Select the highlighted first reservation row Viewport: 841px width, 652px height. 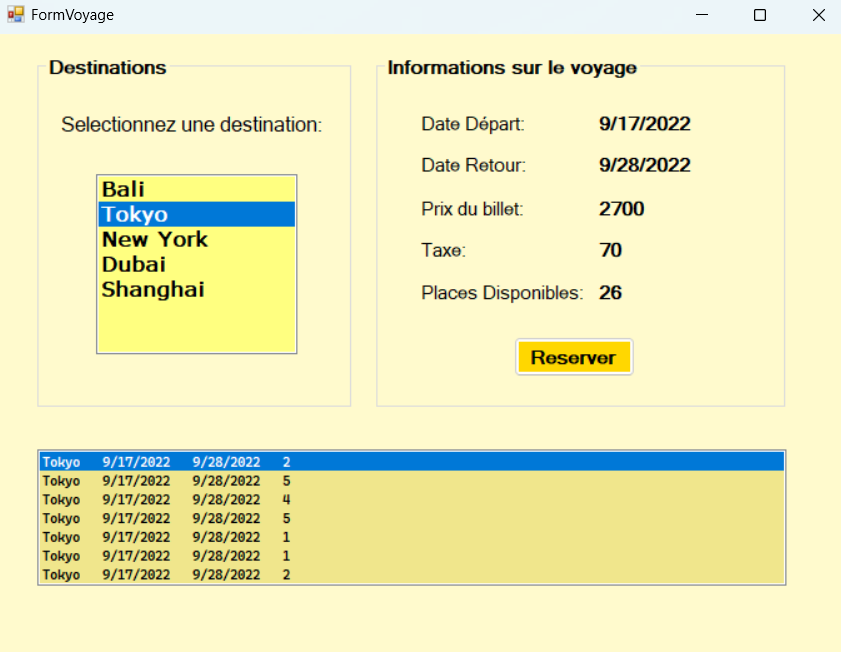point(411,462)
